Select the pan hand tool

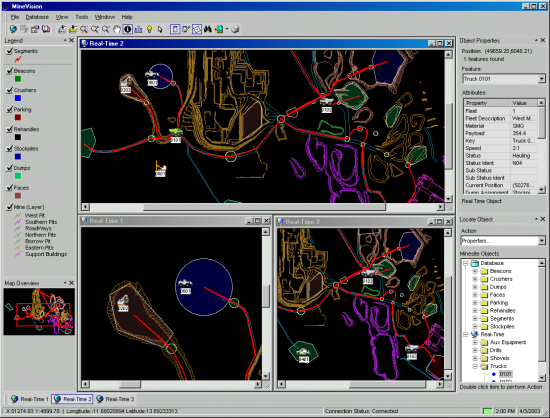[x=117, y=29]
